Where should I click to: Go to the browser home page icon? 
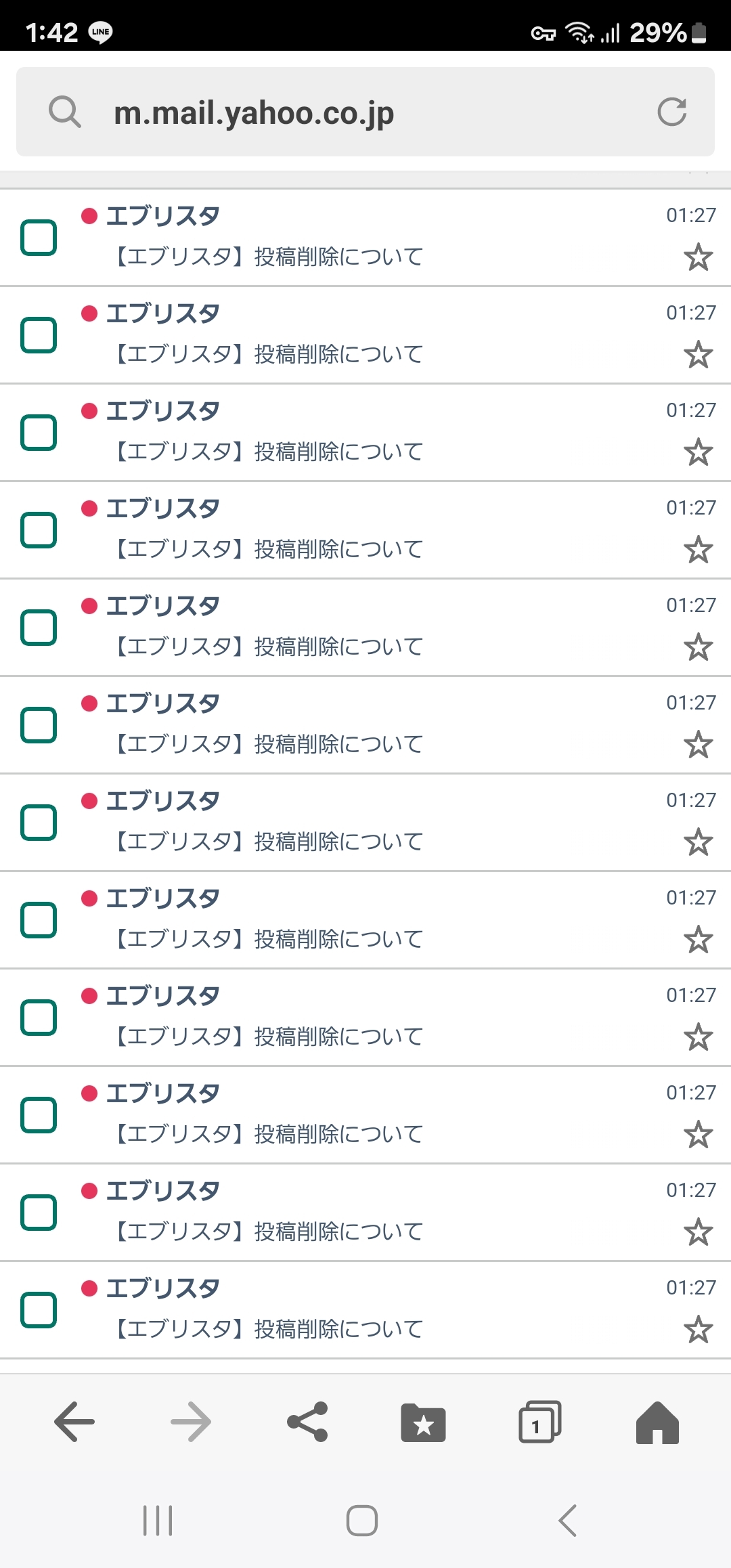tap(657, 1421)
